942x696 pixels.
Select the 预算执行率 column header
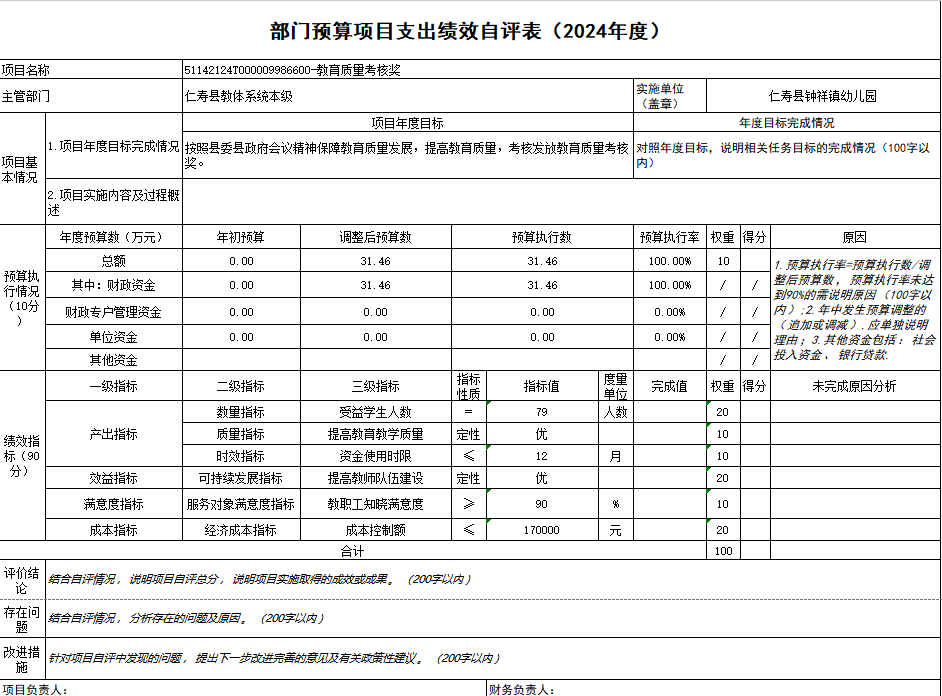[669, 238]
